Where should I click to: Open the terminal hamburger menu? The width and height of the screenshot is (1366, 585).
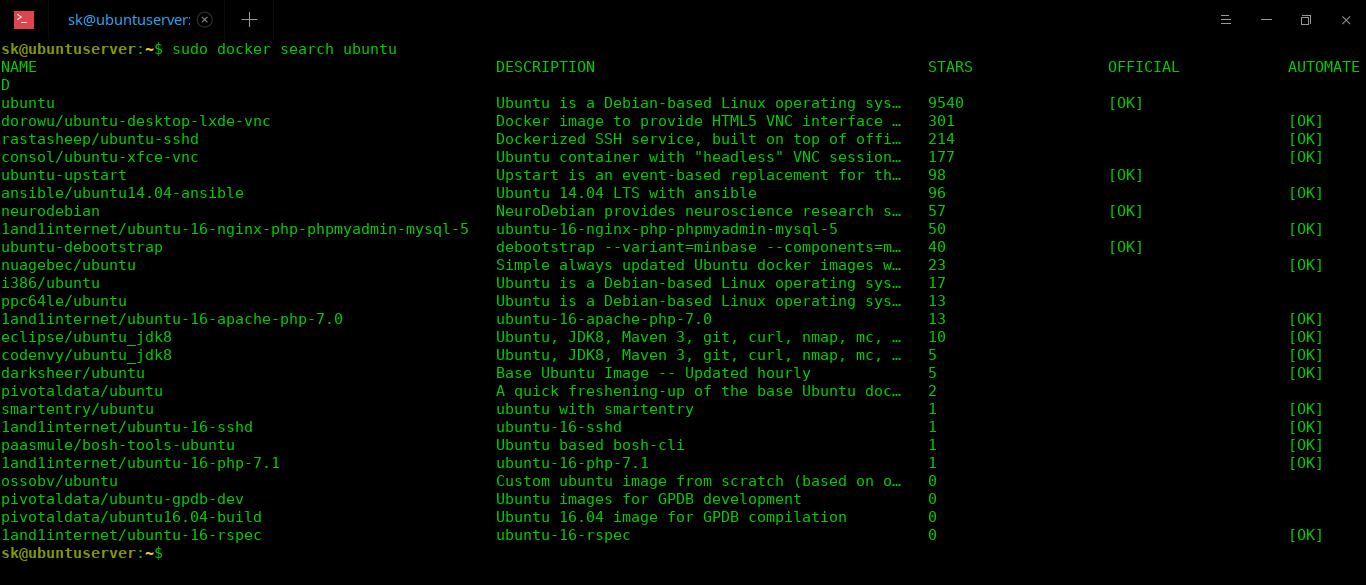(x=1226, y=20)
